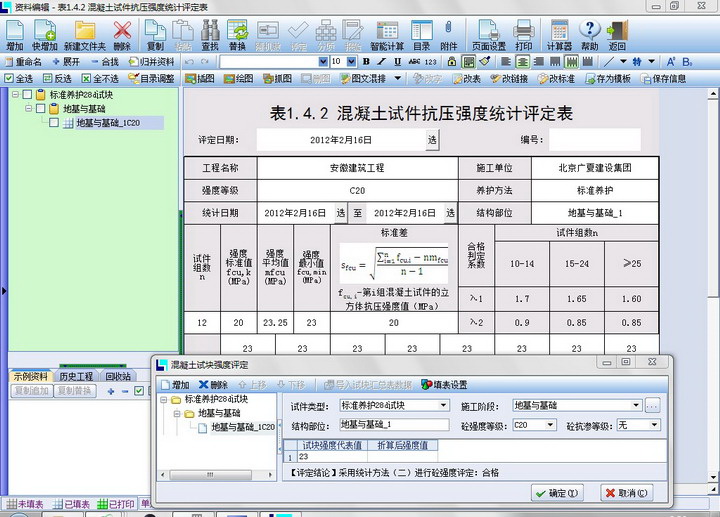Collapse 地基与基础 node in dialog tree
The image size is (720, 517).
pos(177,414)
